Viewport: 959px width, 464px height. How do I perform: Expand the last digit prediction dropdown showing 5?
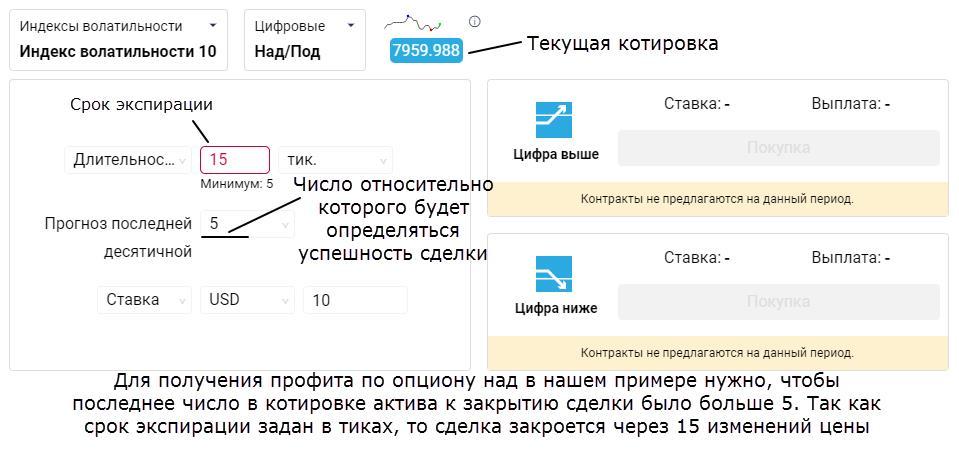pyautogui.click(x=247, y=224)
